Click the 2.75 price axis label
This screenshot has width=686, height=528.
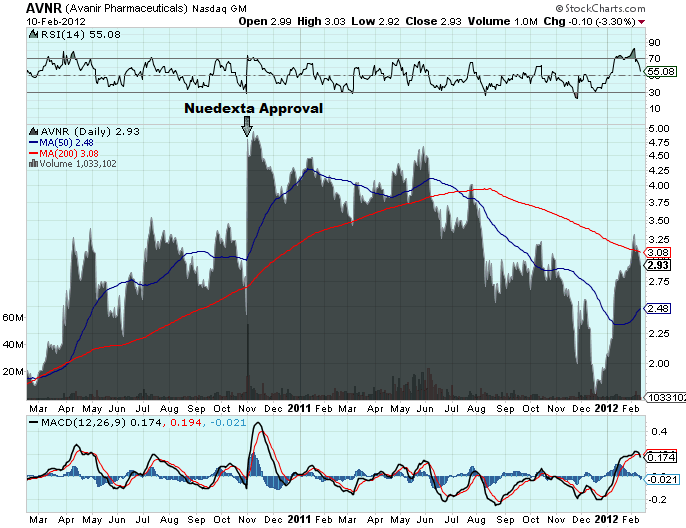(659, 282)
